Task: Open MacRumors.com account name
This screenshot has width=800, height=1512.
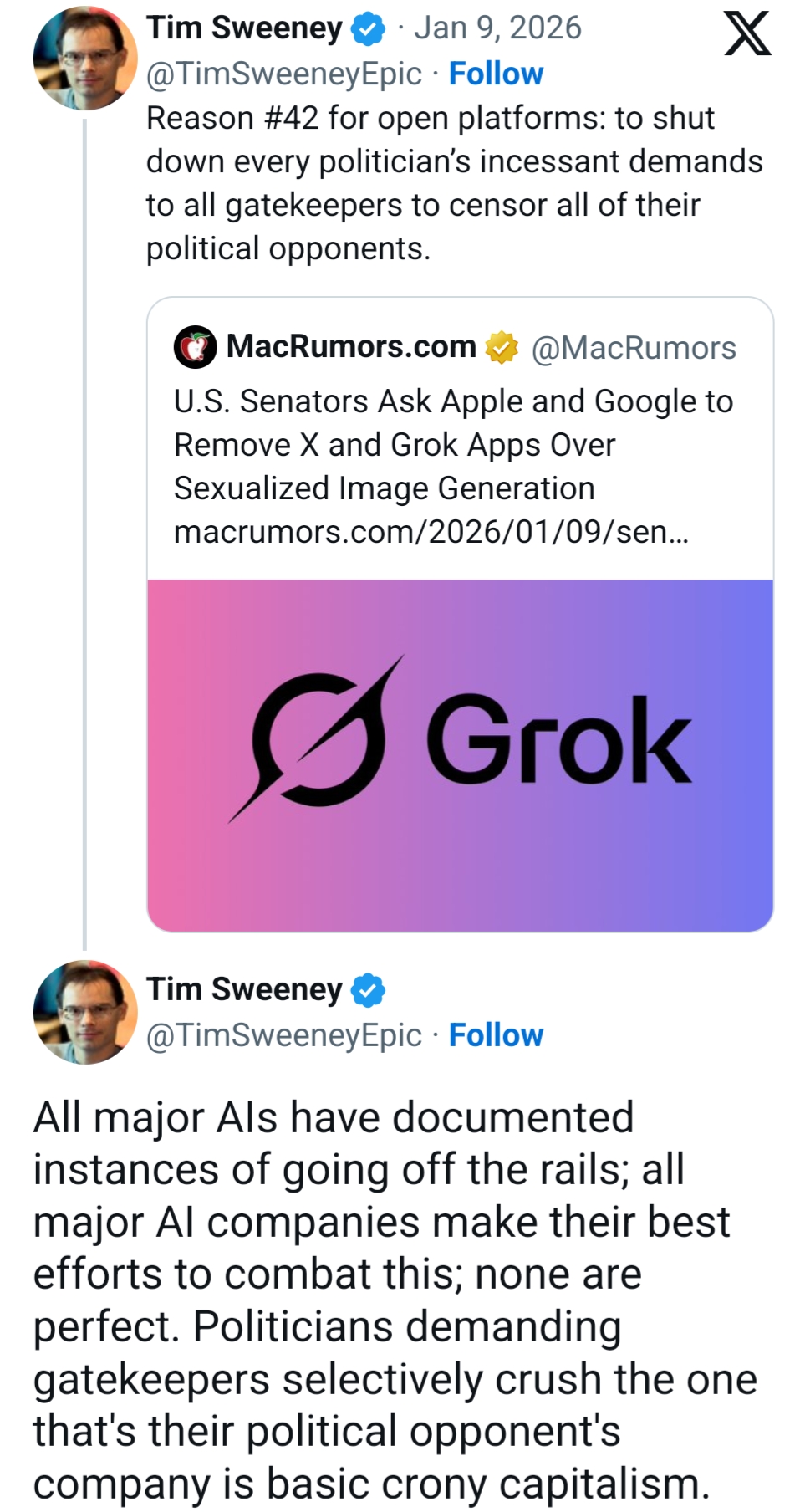Action: (351, 346)
